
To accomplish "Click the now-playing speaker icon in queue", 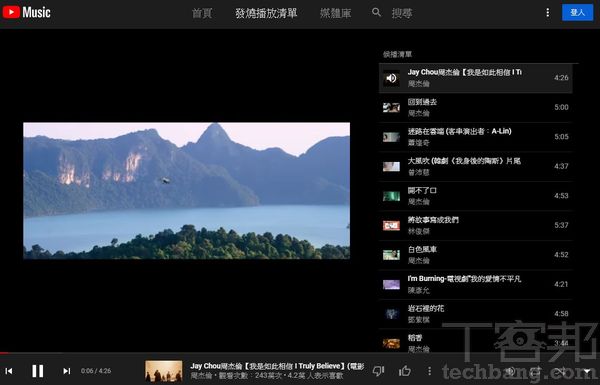I will tap(391, 78).
